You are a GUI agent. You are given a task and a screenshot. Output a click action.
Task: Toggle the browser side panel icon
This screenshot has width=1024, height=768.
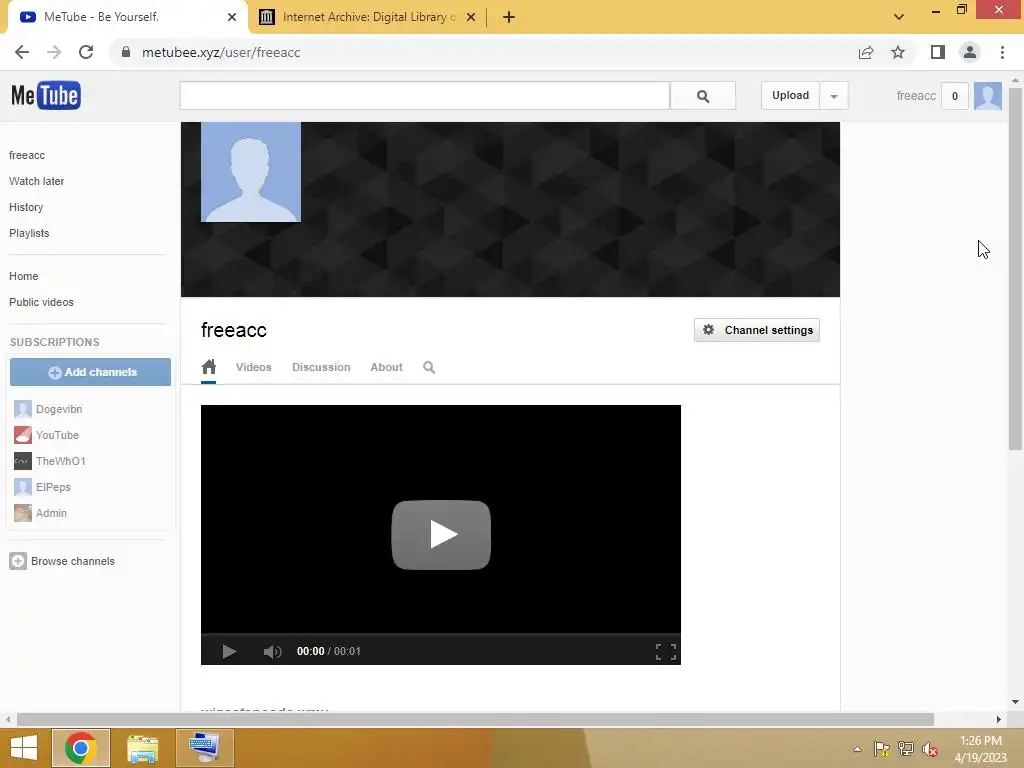(x=938, y=52)
